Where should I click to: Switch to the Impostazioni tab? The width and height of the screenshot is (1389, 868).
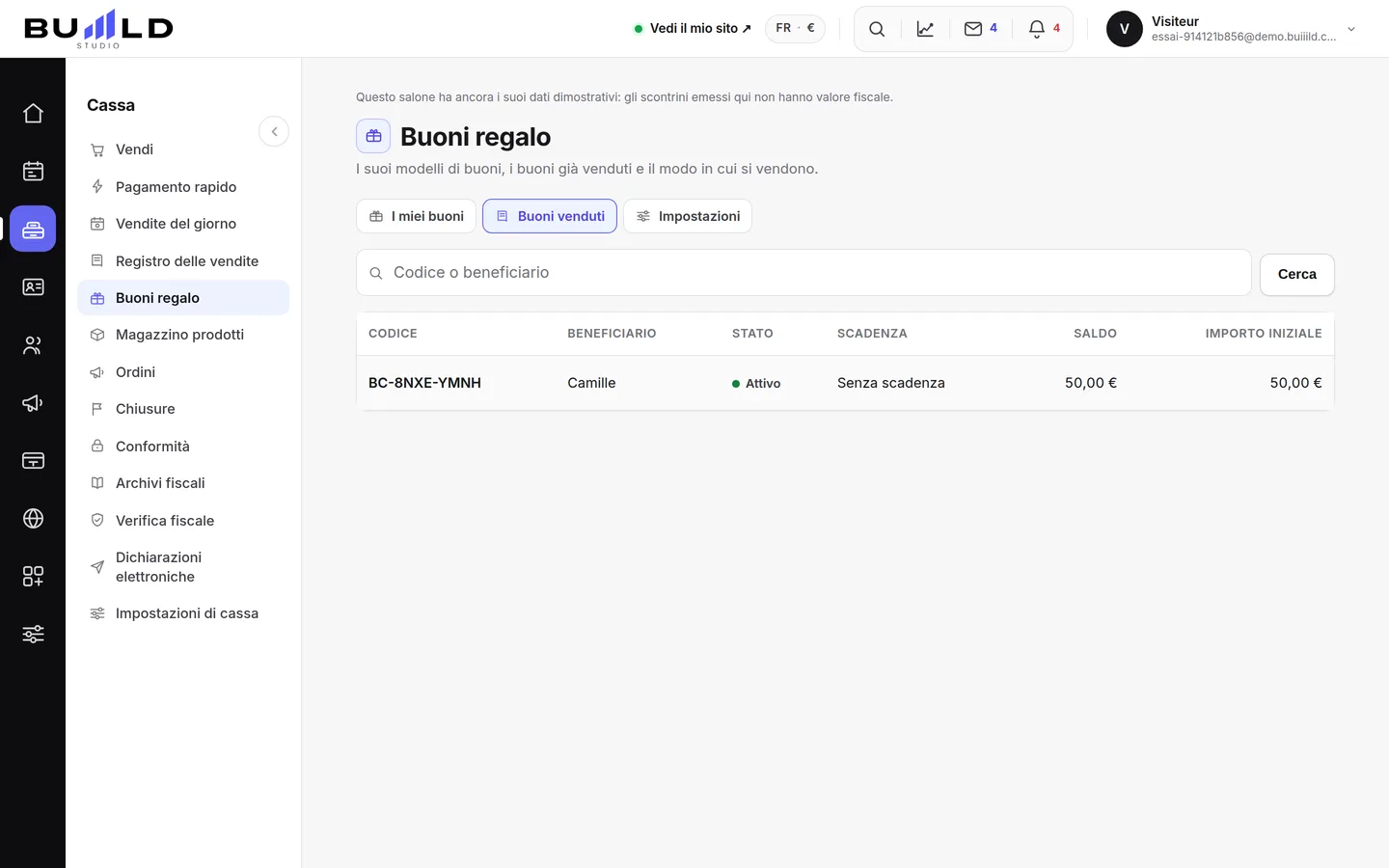pyautogui.click(x=688, y=216)
